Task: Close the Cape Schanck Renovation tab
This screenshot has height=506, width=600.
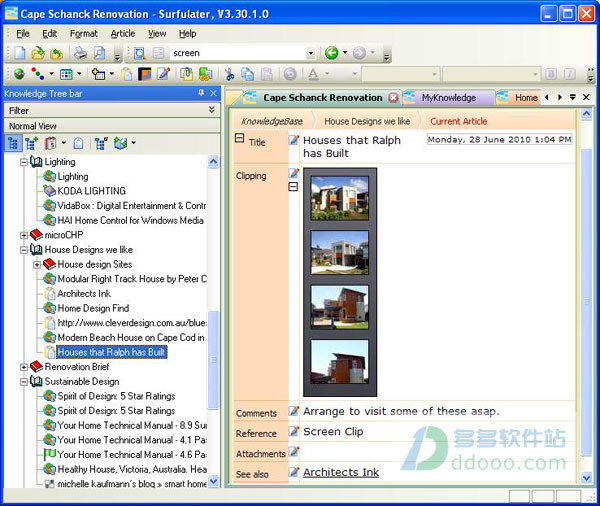Action: tap(393, 98)
